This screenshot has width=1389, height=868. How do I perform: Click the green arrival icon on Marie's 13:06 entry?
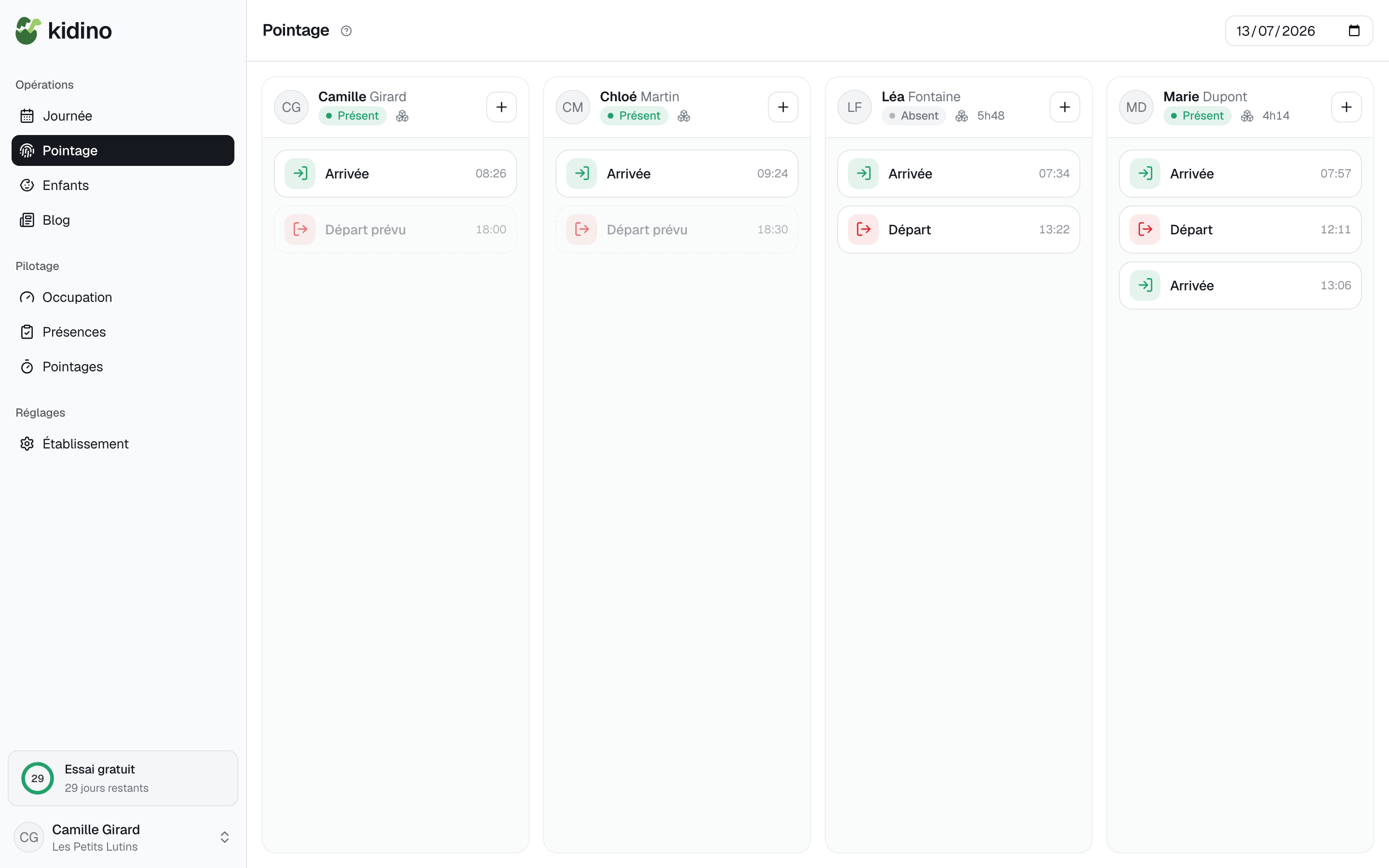tap(1145, 285)
